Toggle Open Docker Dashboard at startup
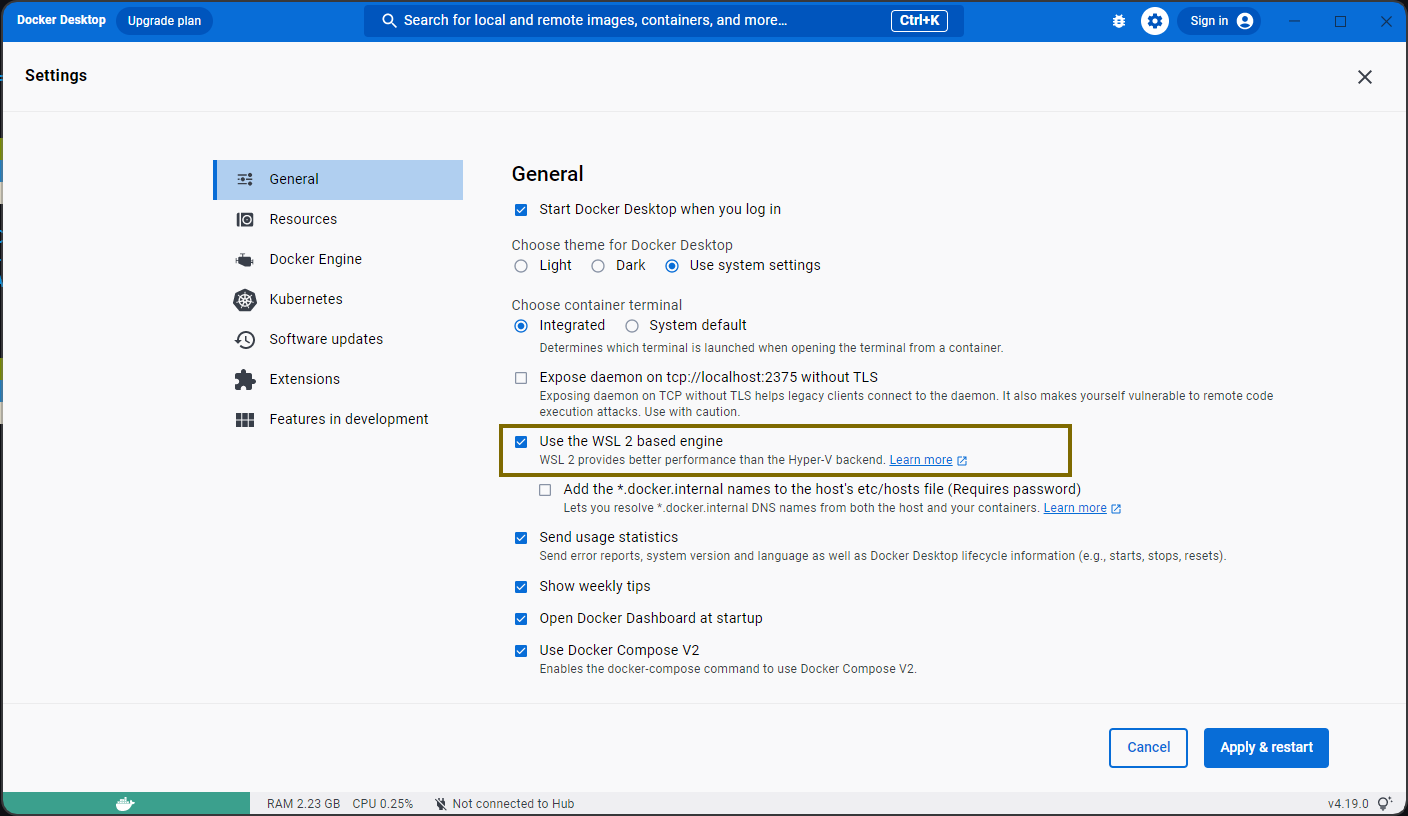The image size is (1408, 816). [521, 619]
